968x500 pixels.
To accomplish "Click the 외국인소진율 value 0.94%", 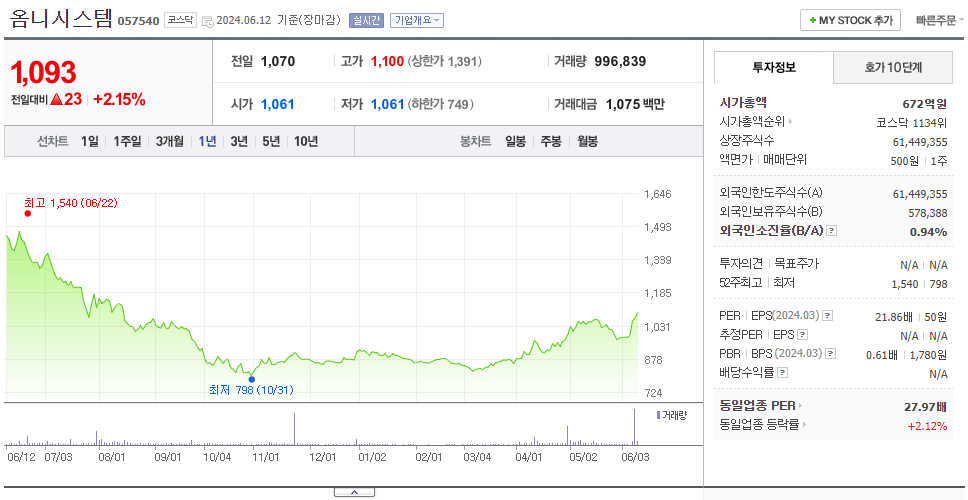I will (928, 232).
